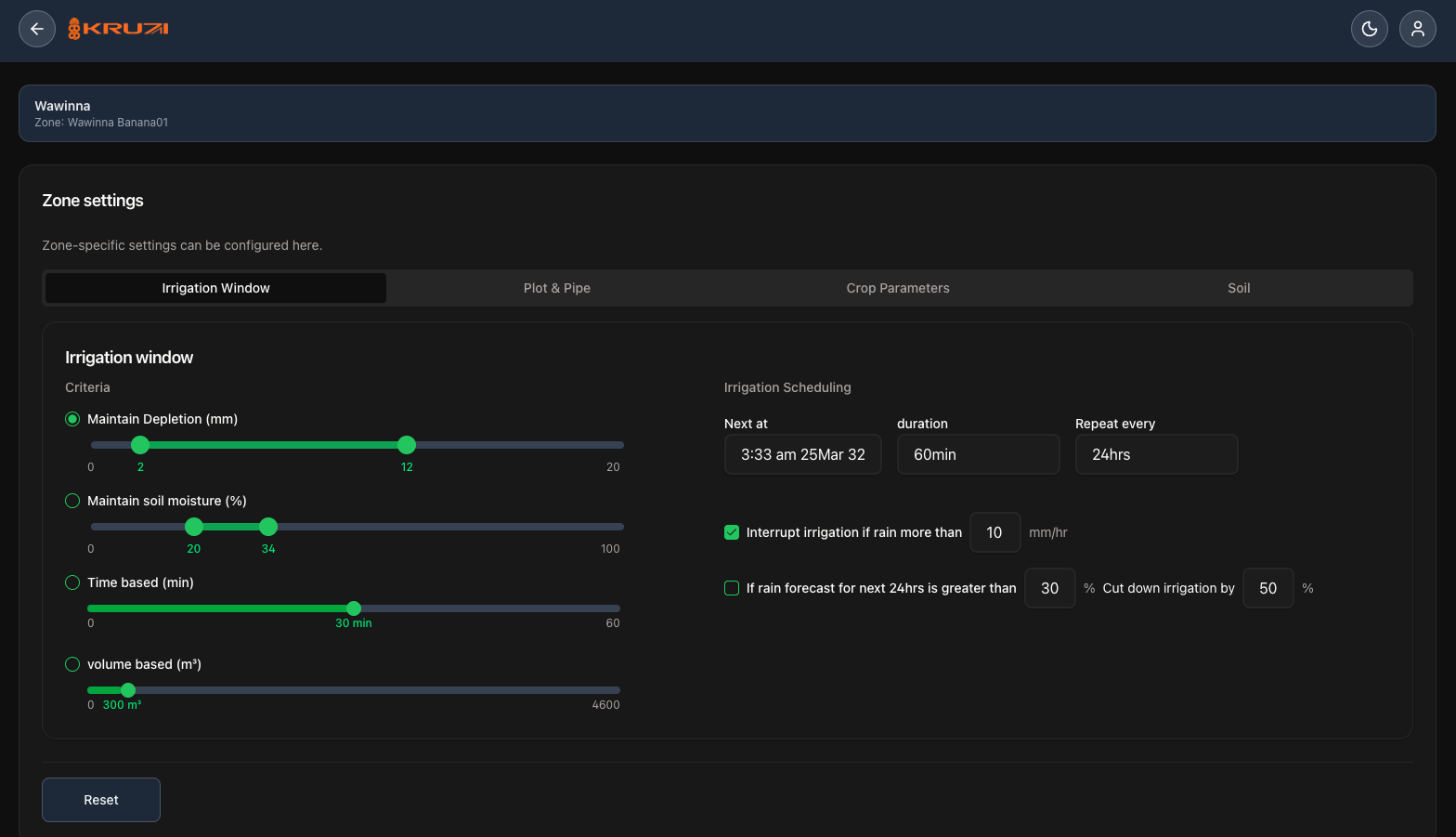1456x837 pixels.
Task: Open the Next at date time field
Action: [x=802, y=454]
